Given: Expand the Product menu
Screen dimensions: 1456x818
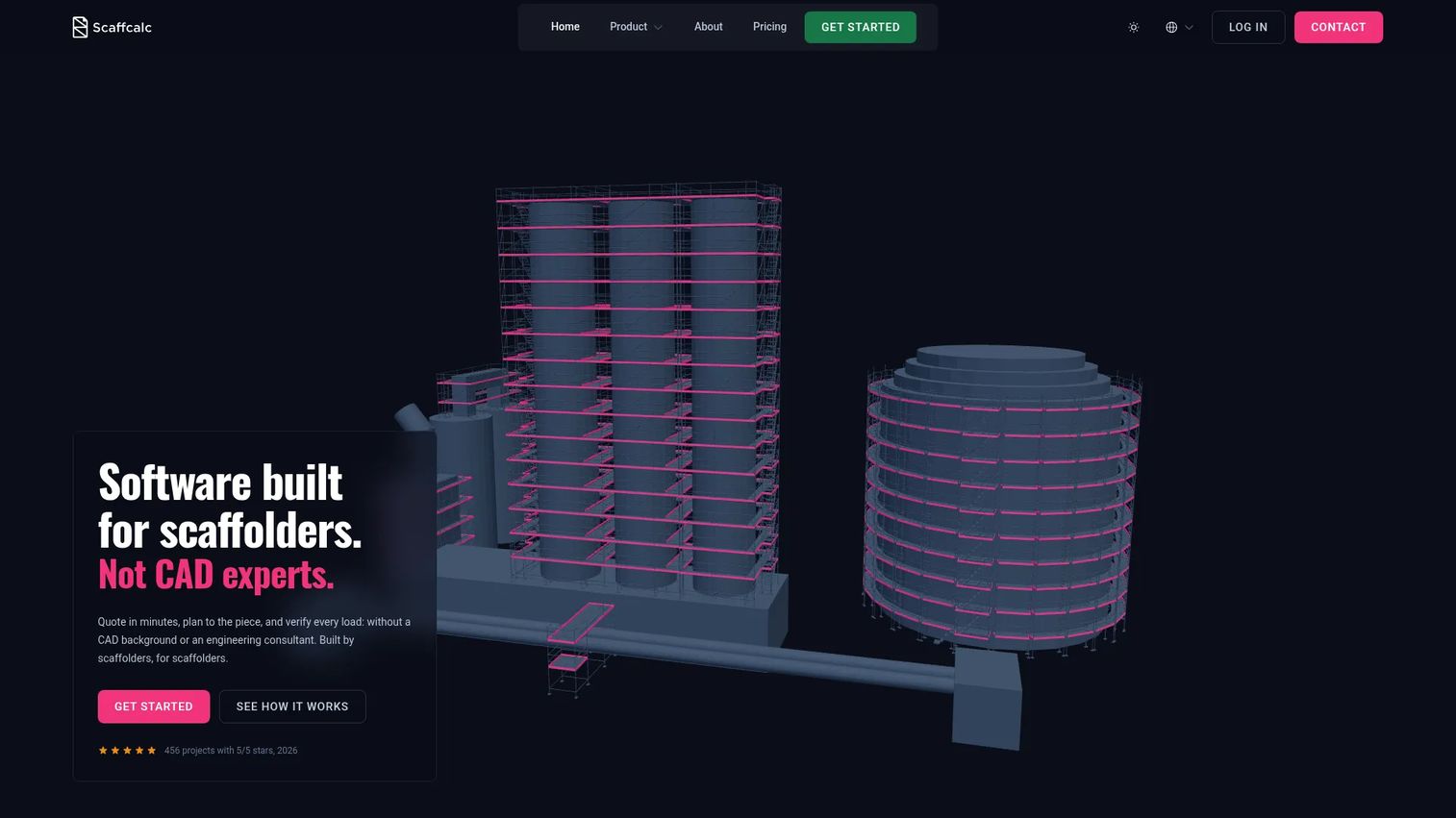Looking at the screenshot, I should 636,27.
